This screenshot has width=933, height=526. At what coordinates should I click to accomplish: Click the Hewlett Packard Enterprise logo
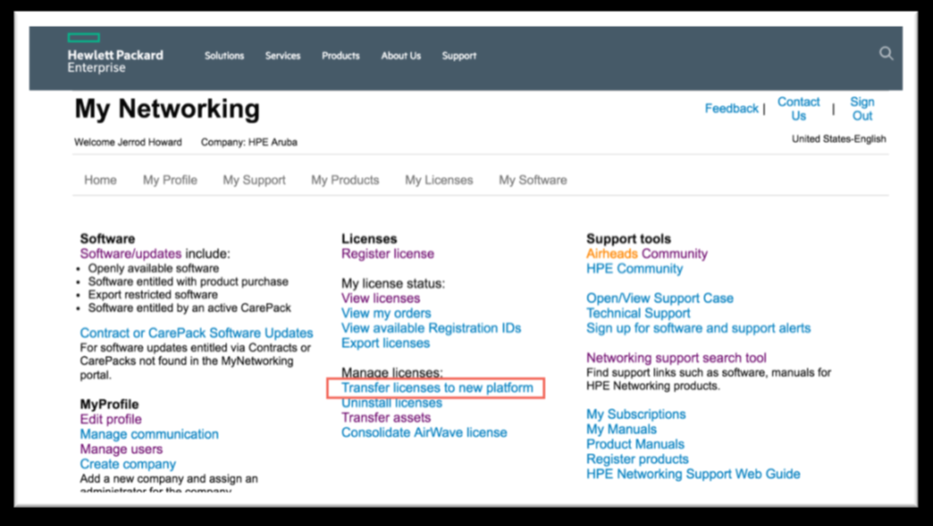[115, 54]
